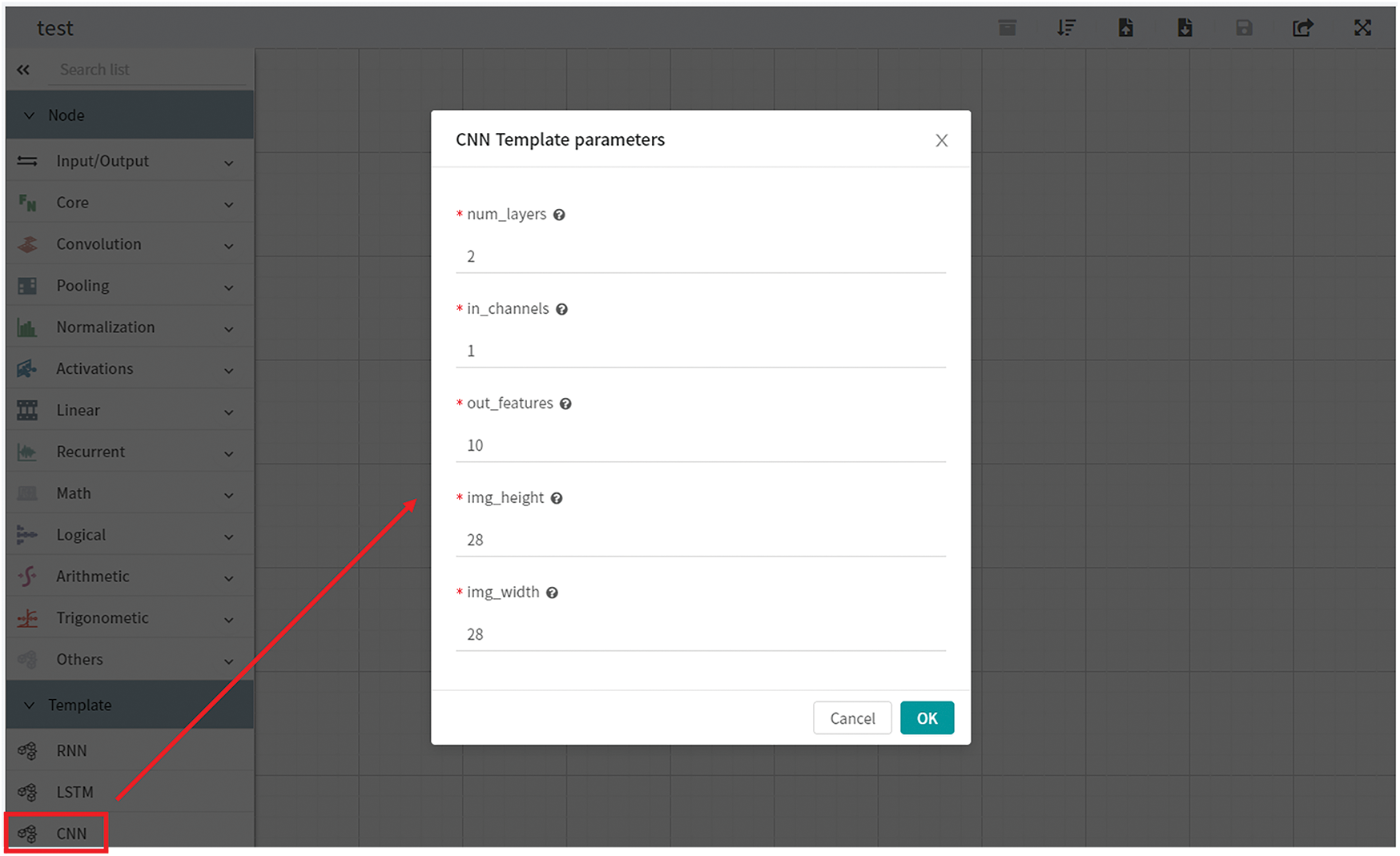The width and height of the screenshot is (1400, 856).
Task: Click the help icon next to in_channels
Action: [561, 309]
